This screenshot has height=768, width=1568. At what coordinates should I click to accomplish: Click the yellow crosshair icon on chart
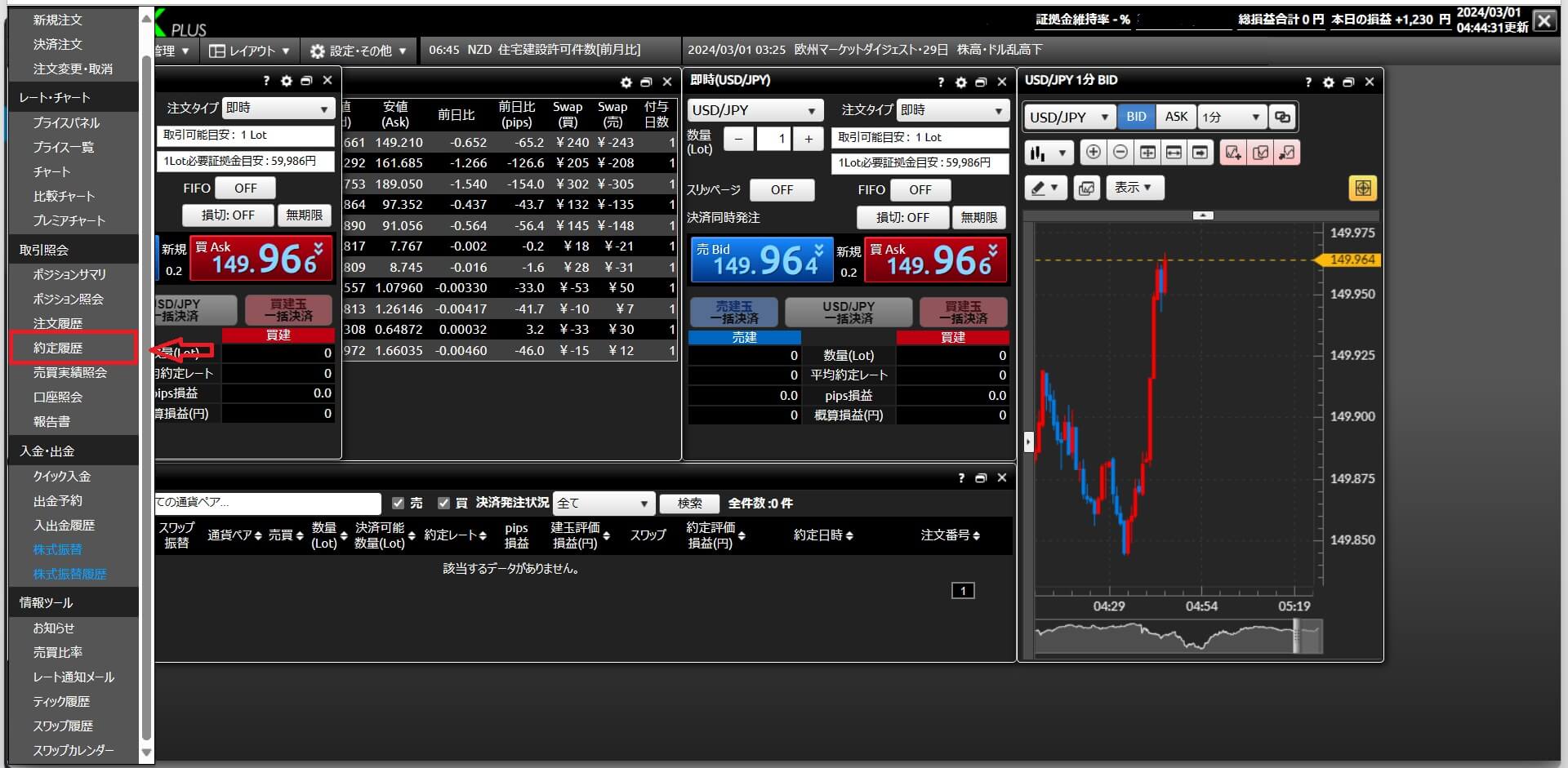(1362, 189)
